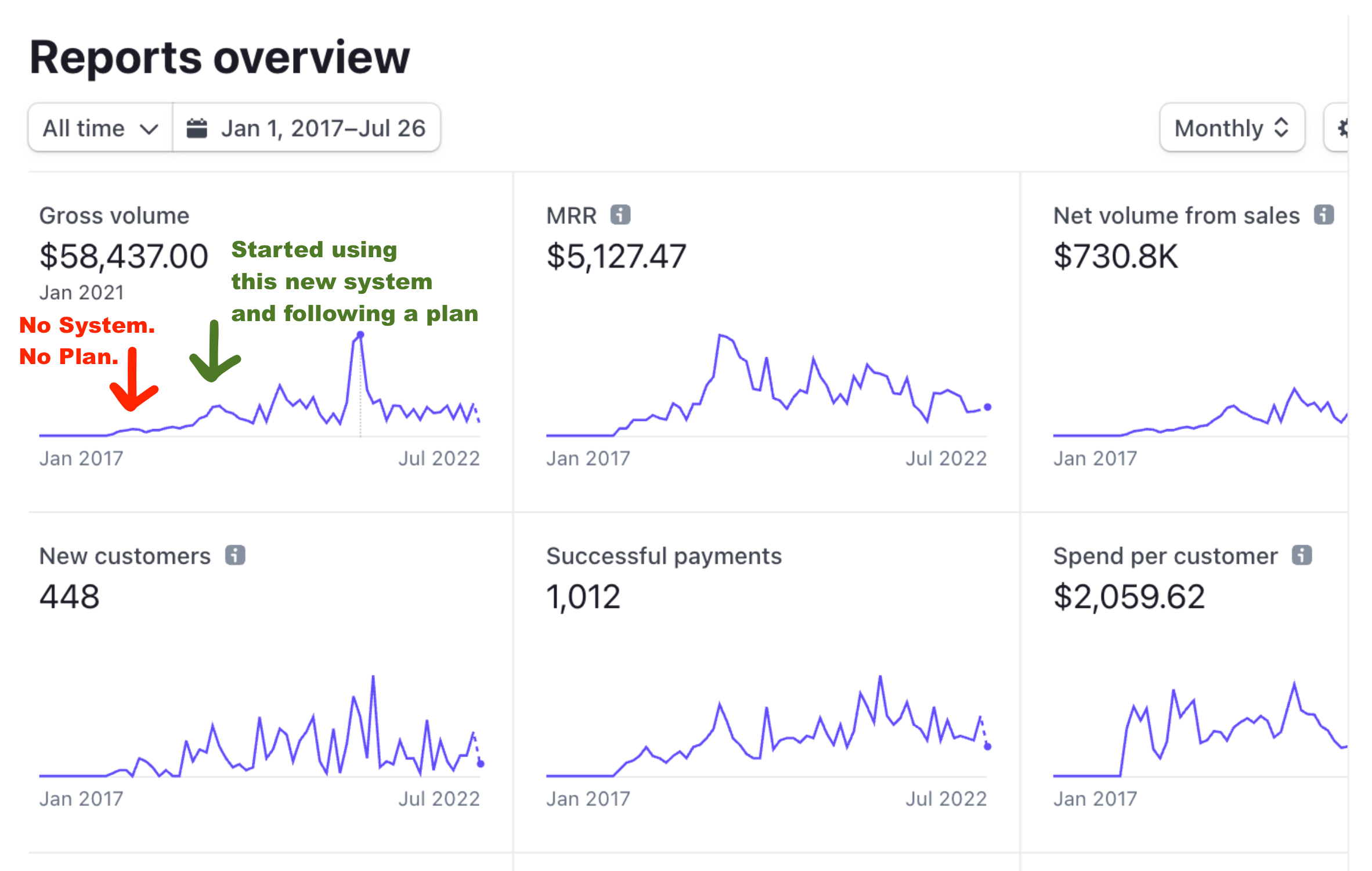
Task: Click the Successful payments report title
Action: 663,556
